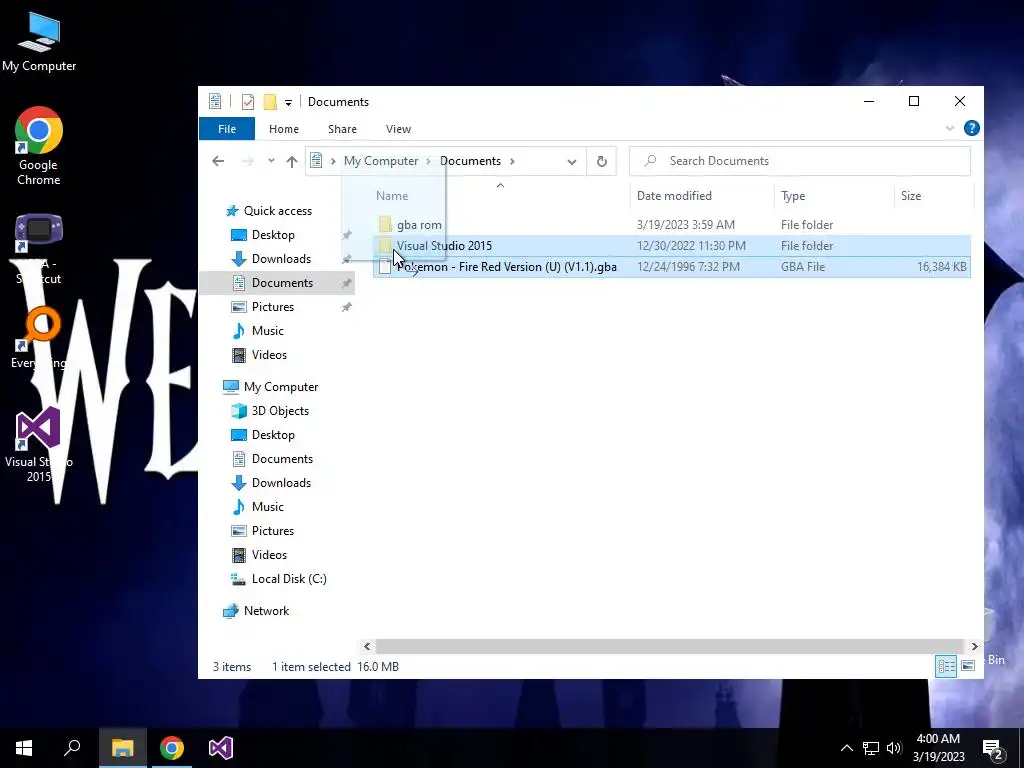1024x768 pixels.
Task: Open taskbar Search
Action: click(72, 748)
